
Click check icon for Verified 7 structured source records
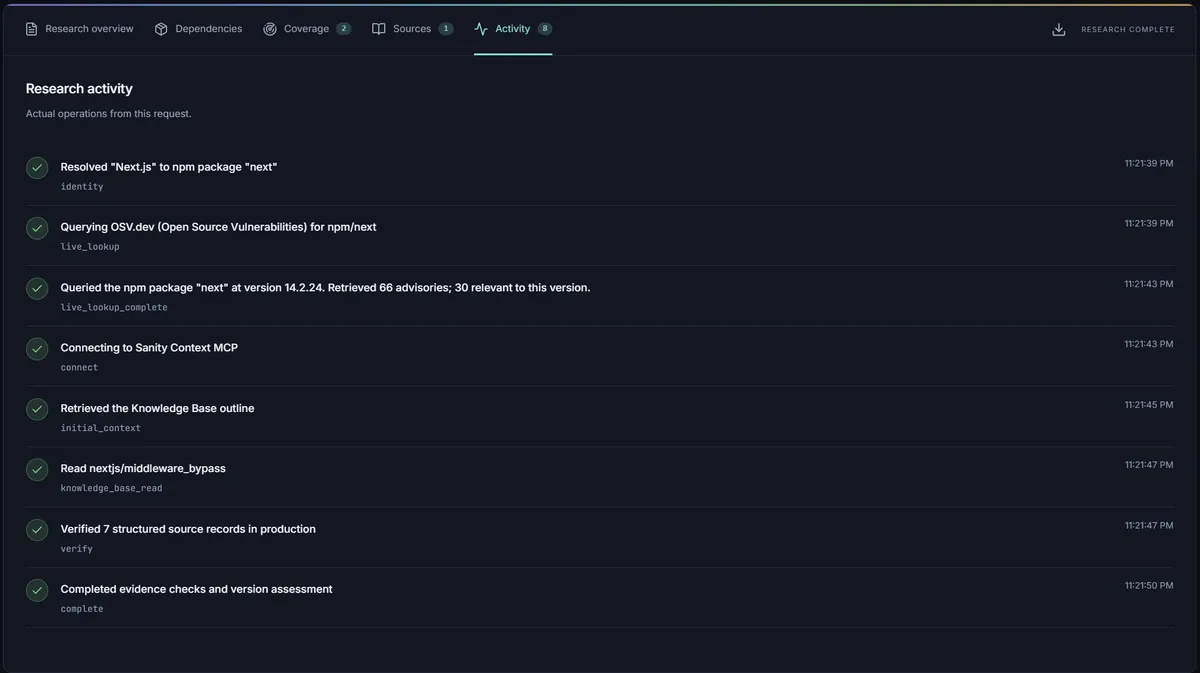pos(37,530)
